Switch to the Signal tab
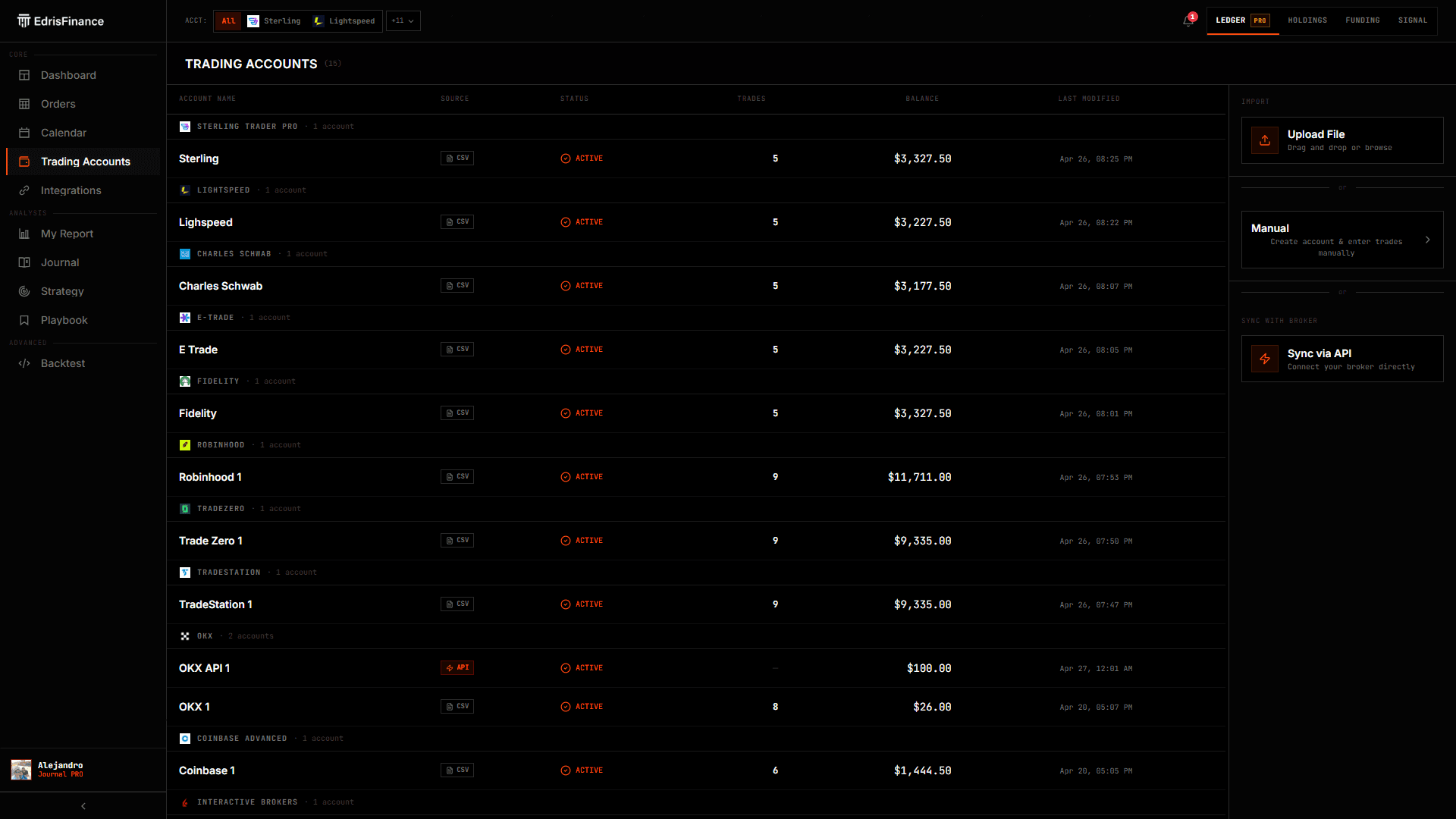The height and width of the screenshot is (819, 1456). [x=1413, y=20]
